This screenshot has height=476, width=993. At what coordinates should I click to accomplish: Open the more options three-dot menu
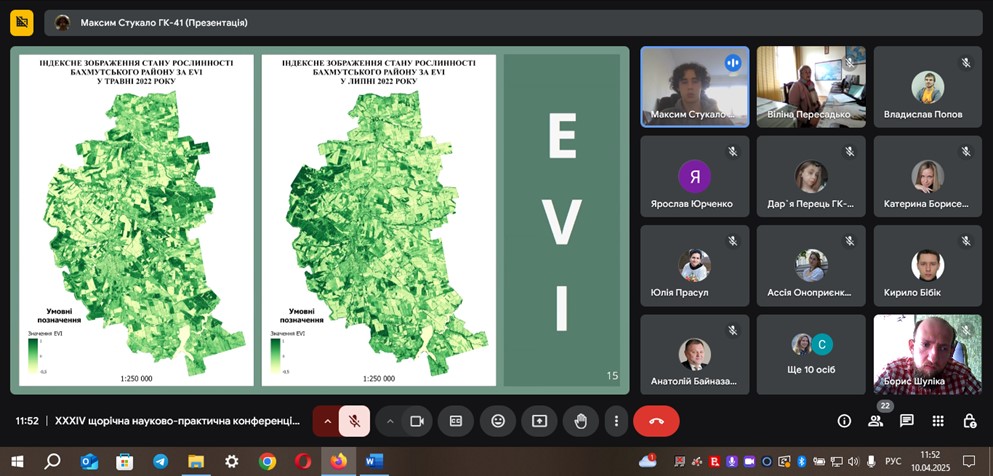[x=617, y=421]
